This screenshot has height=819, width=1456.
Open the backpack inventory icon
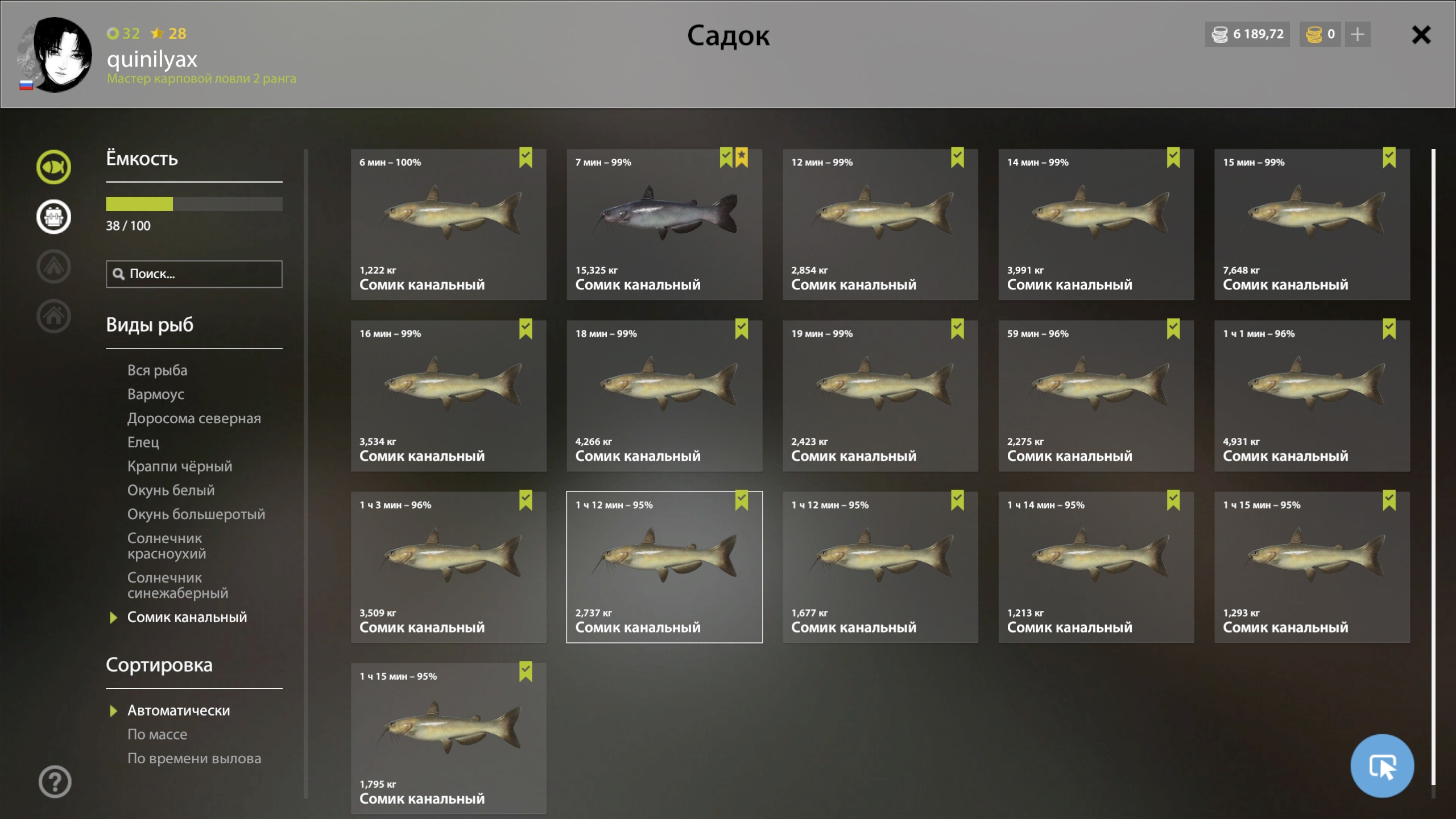click(x=54, y=217)
